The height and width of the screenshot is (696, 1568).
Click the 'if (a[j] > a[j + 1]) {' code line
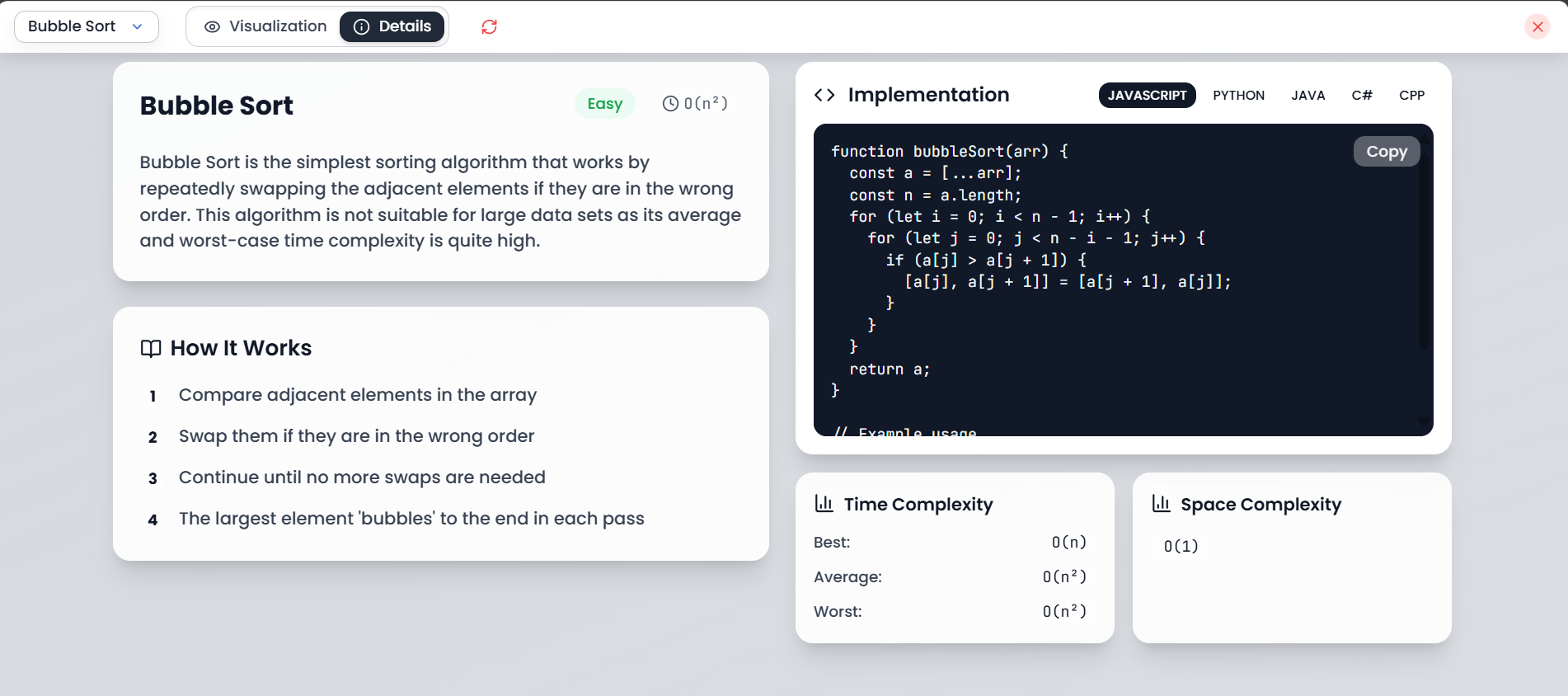pyautogui.click(x=986, y=261)
